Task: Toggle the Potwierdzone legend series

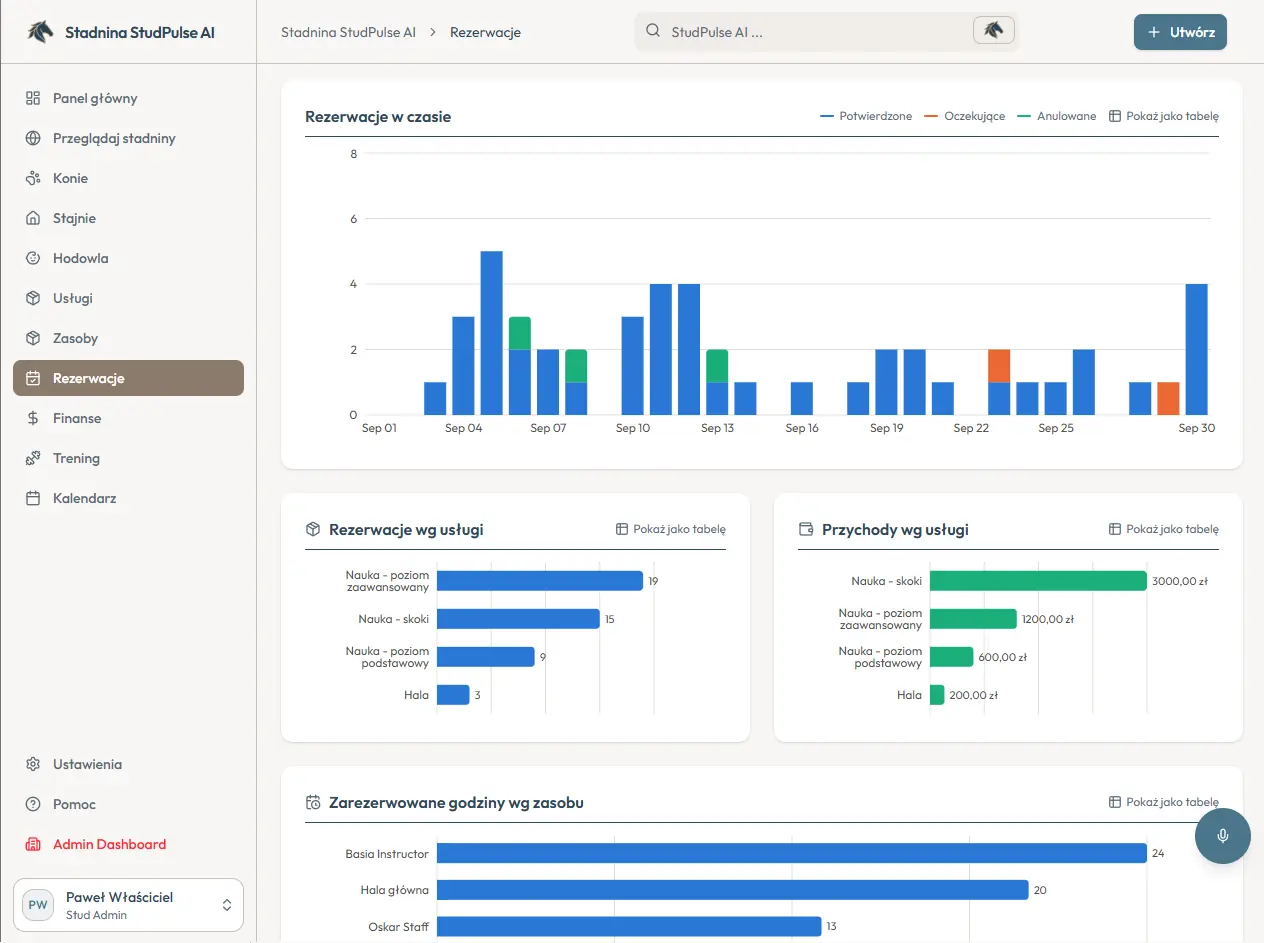Action: [866, 116]
